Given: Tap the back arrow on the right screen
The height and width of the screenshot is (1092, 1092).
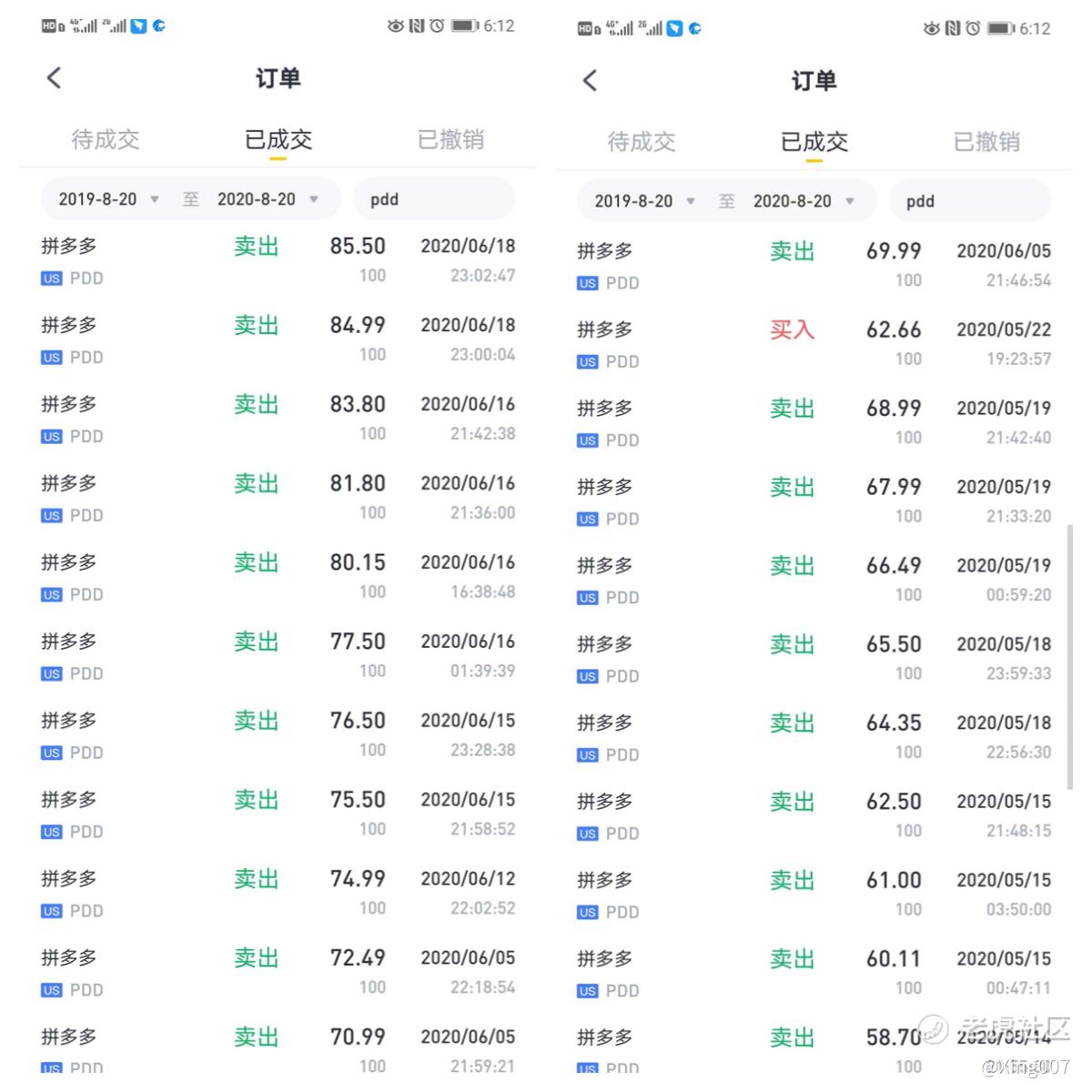Looking at the screenshot, I should (590, 80).
